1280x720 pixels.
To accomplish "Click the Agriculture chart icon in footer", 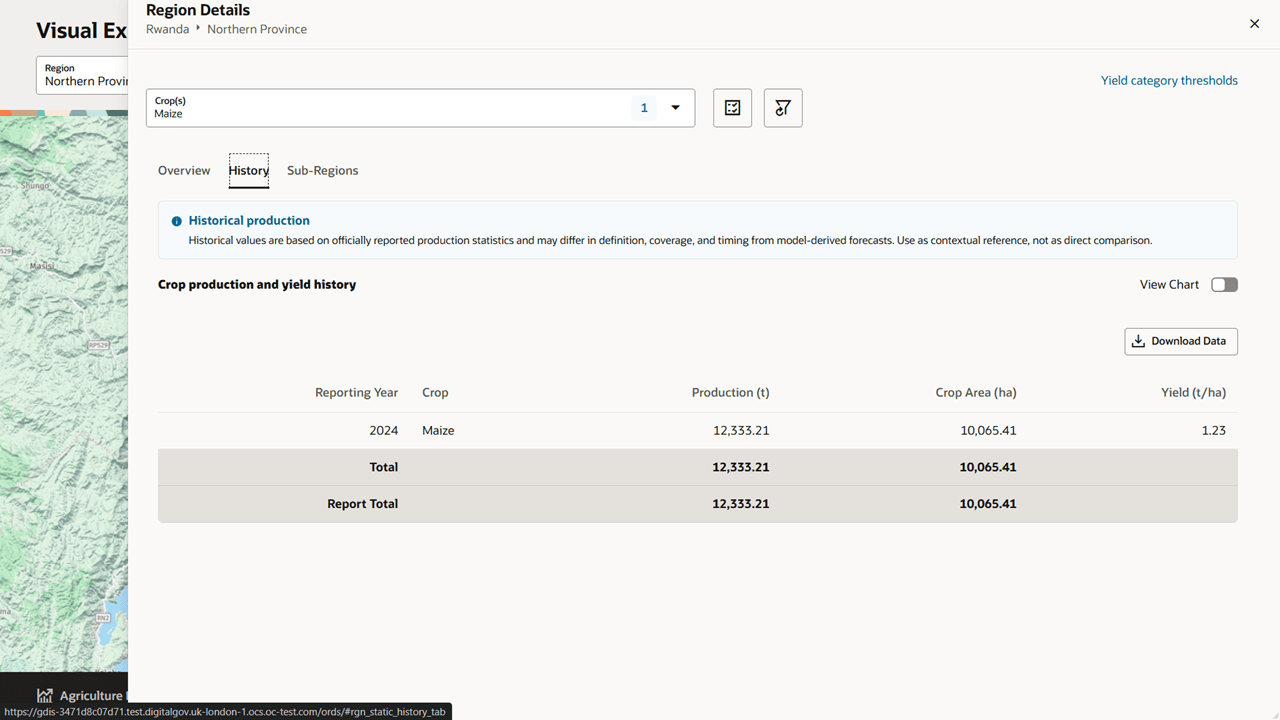I will coord(45,695).
